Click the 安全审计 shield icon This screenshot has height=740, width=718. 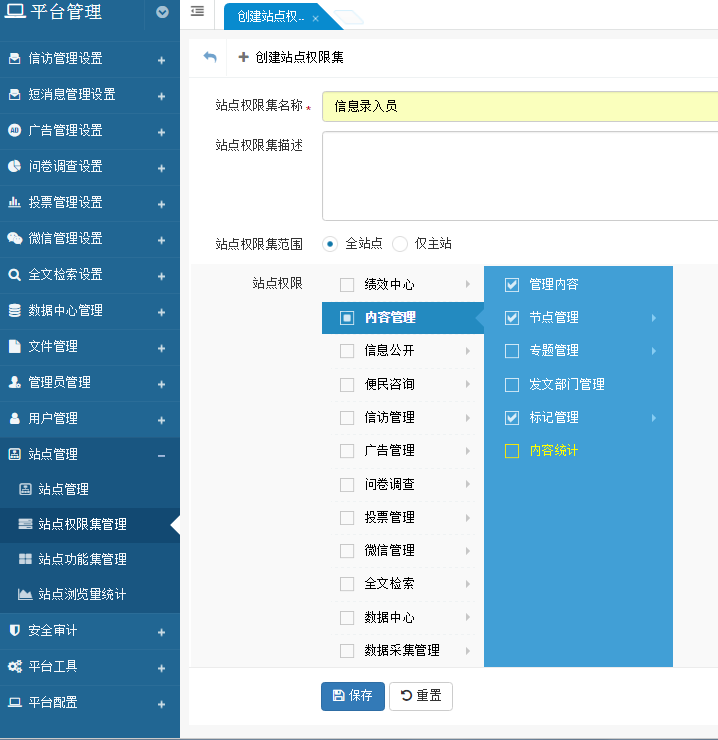[x=14, y=631]
